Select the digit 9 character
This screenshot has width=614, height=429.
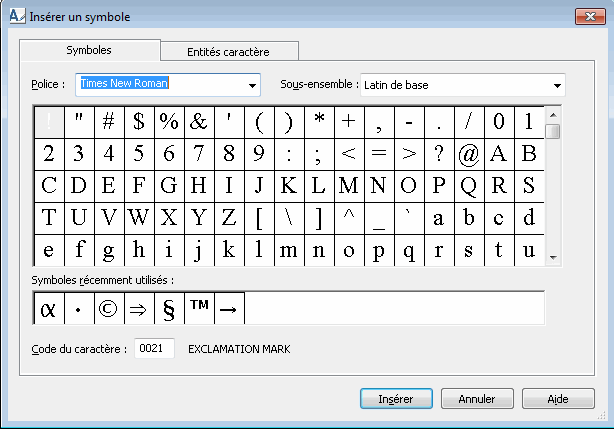coord(259,154)
